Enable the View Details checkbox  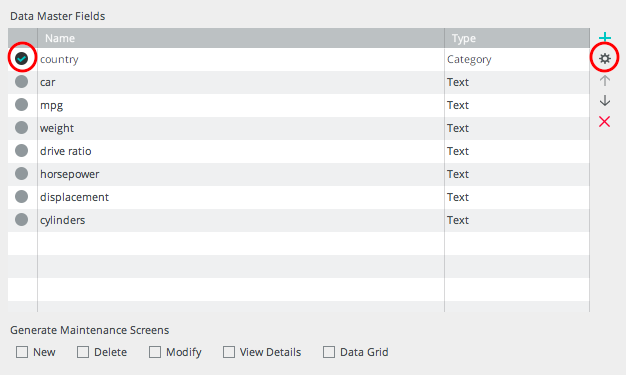click(229, 352)
